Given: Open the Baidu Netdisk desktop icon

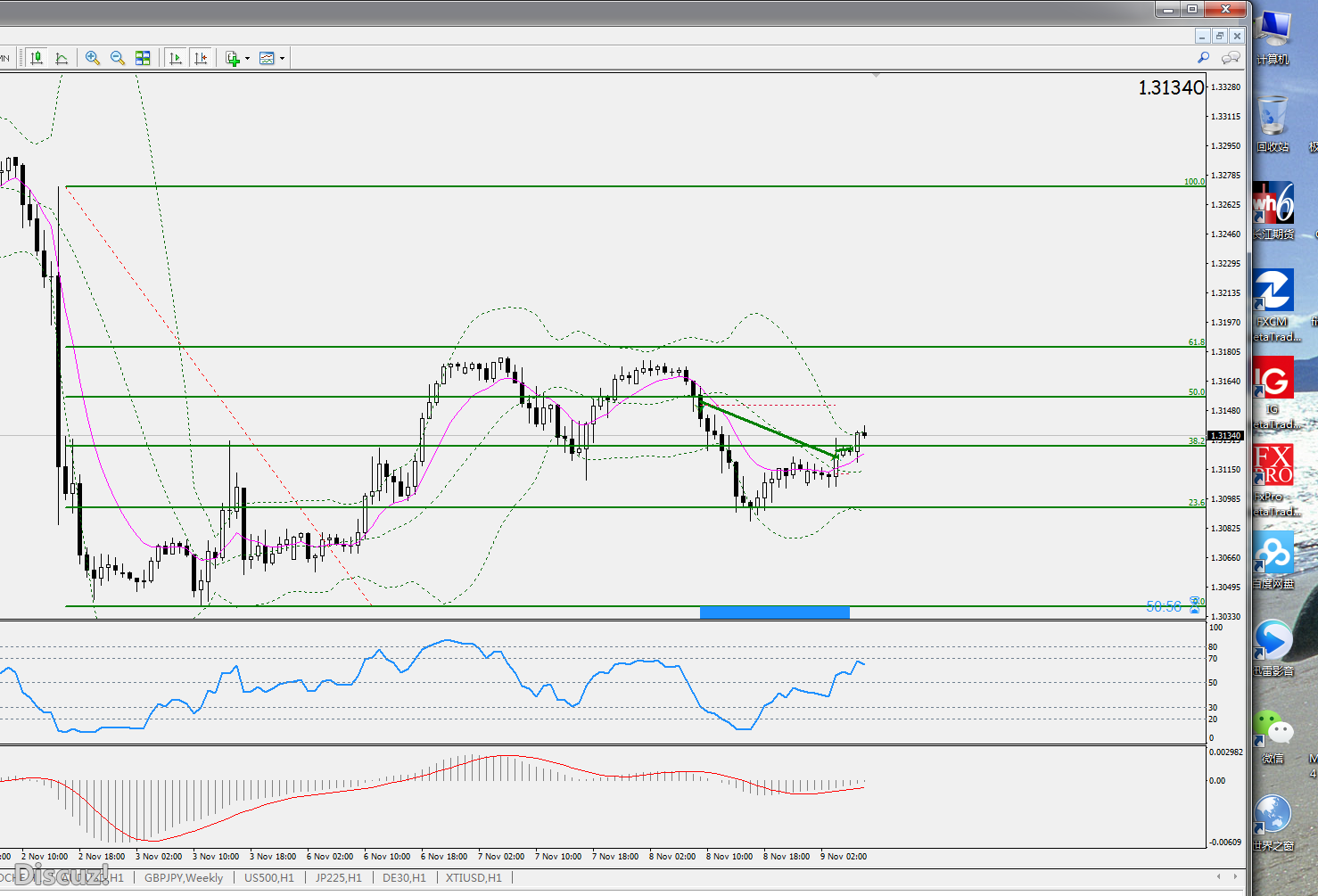Looking at the screenshot, I should [x=1273, y=561].
